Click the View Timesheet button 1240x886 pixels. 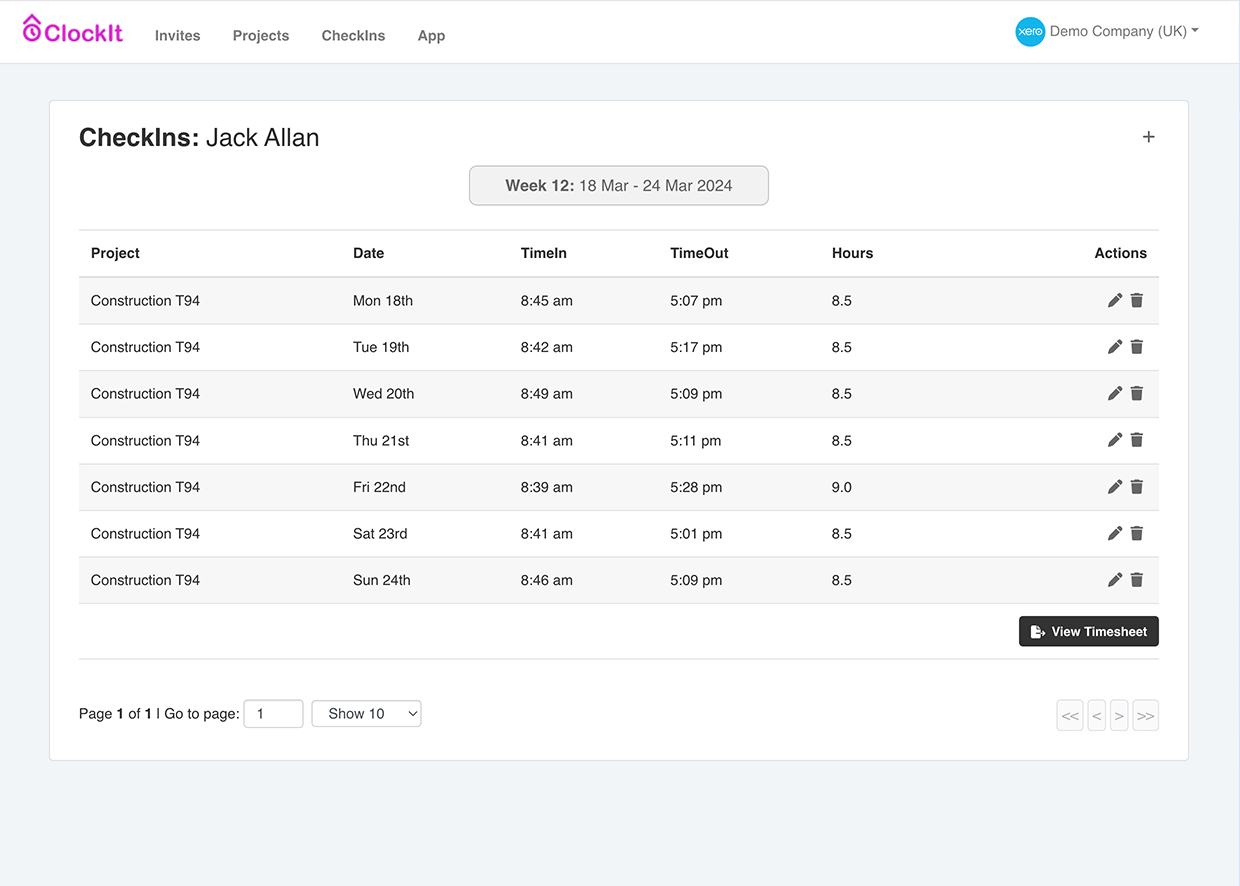pos(1089,631)
